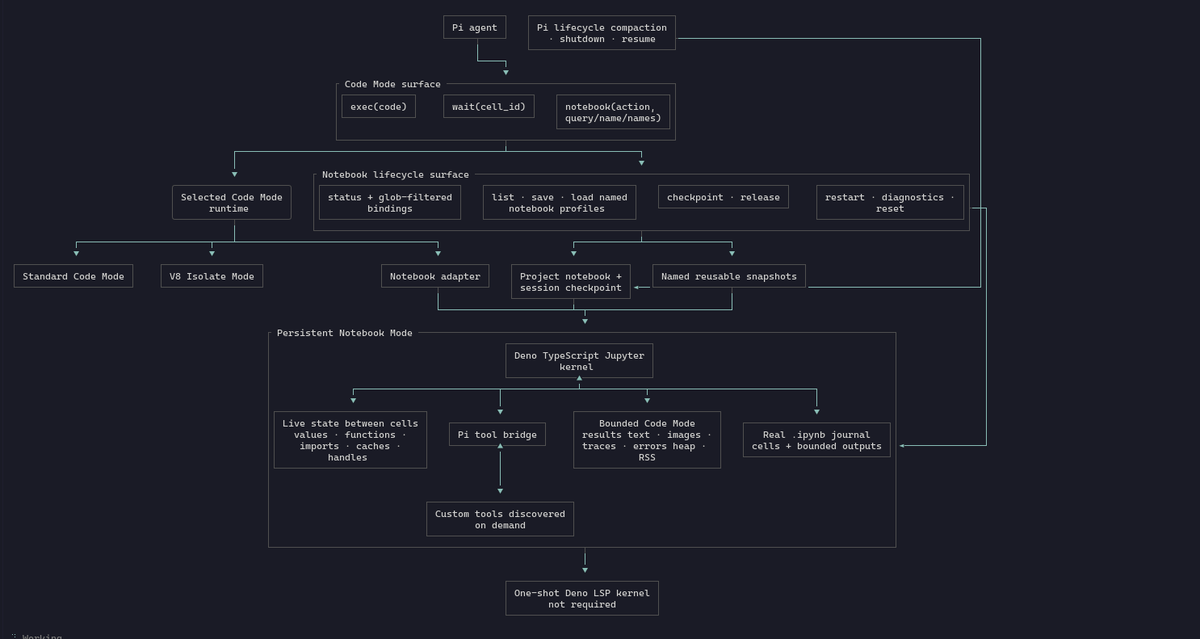Viewport: 1200px width, 639px height.
Task: Select the Pi tool bridge node
Action: tap(497, 434)
